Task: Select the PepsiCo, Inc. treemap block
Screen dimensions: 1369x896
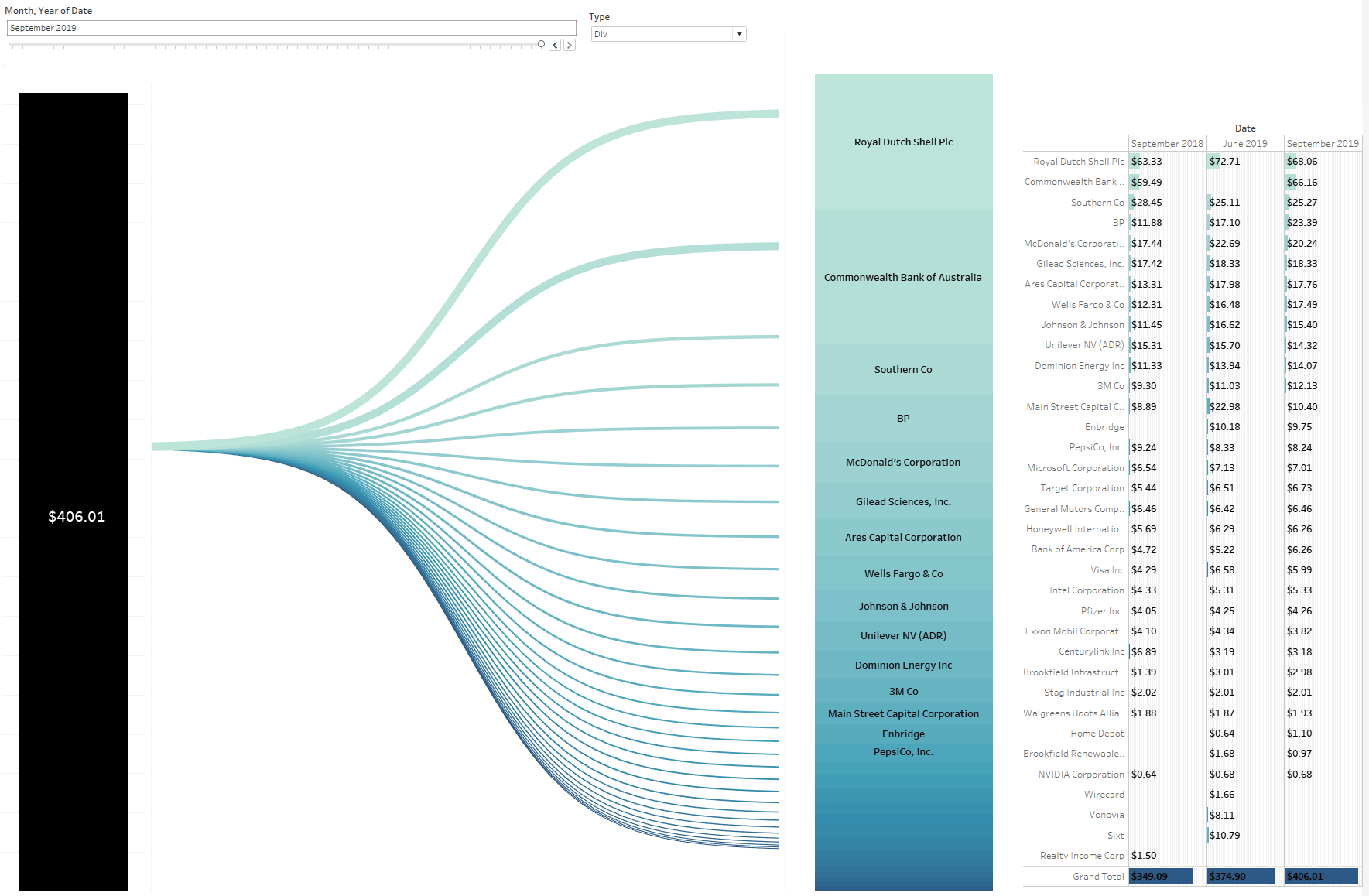Action: tap(904, 752)
